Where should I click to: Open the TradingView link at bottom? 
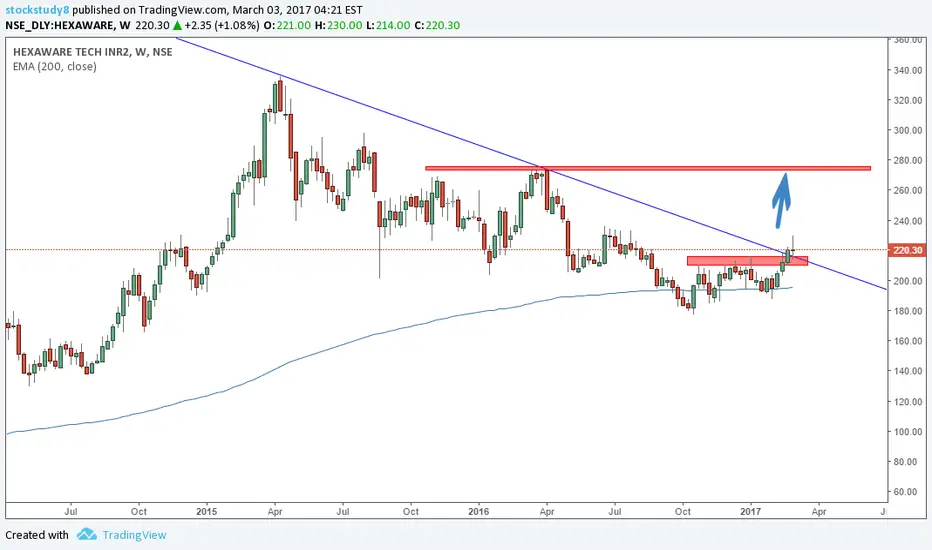[x=134, y=535]
